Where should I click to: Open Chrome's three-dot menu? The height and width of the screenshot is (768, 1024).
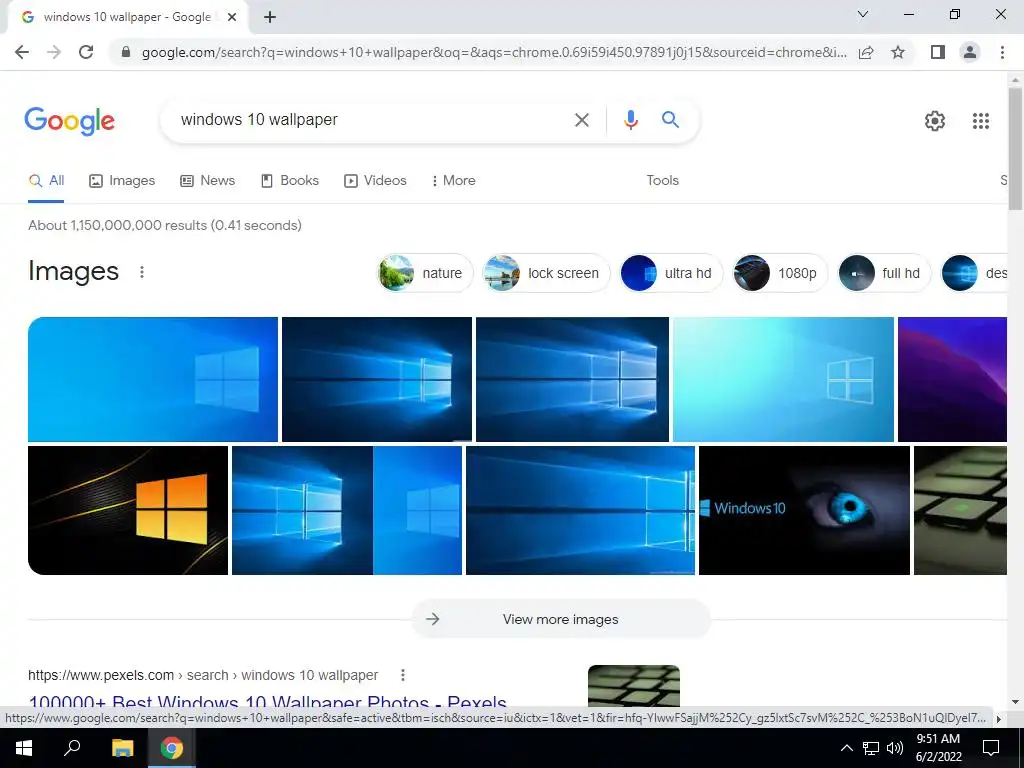(1002, 52)
